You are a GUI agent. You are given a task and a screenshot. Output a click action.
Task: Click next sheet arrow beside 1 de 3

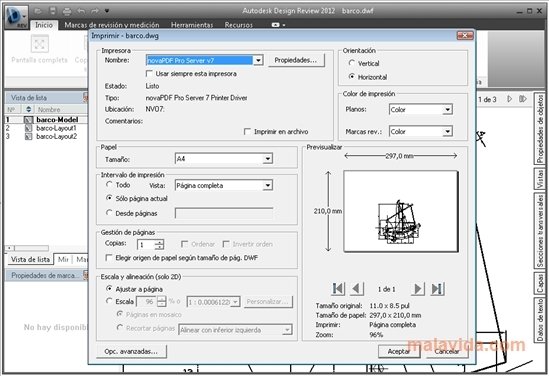click(x=510, y=99)
